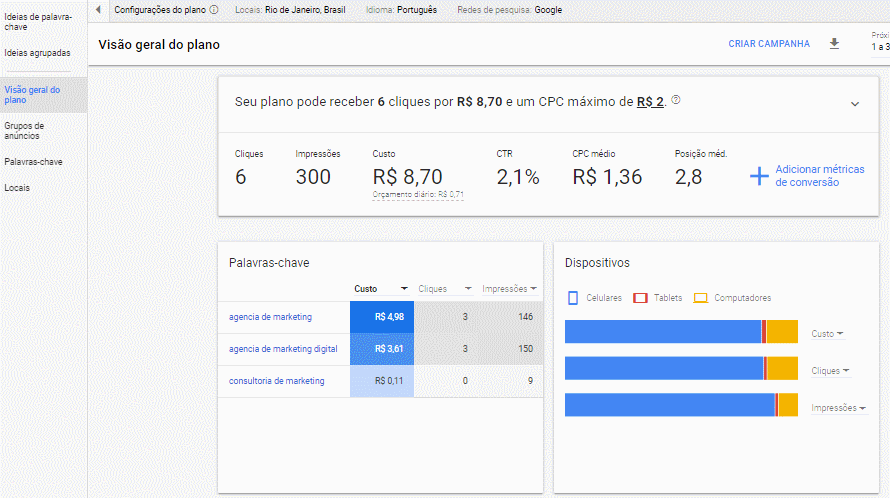Toggle the Celulares legend box
The height and width of the screenshot is (498, 890).
(573, 298)
